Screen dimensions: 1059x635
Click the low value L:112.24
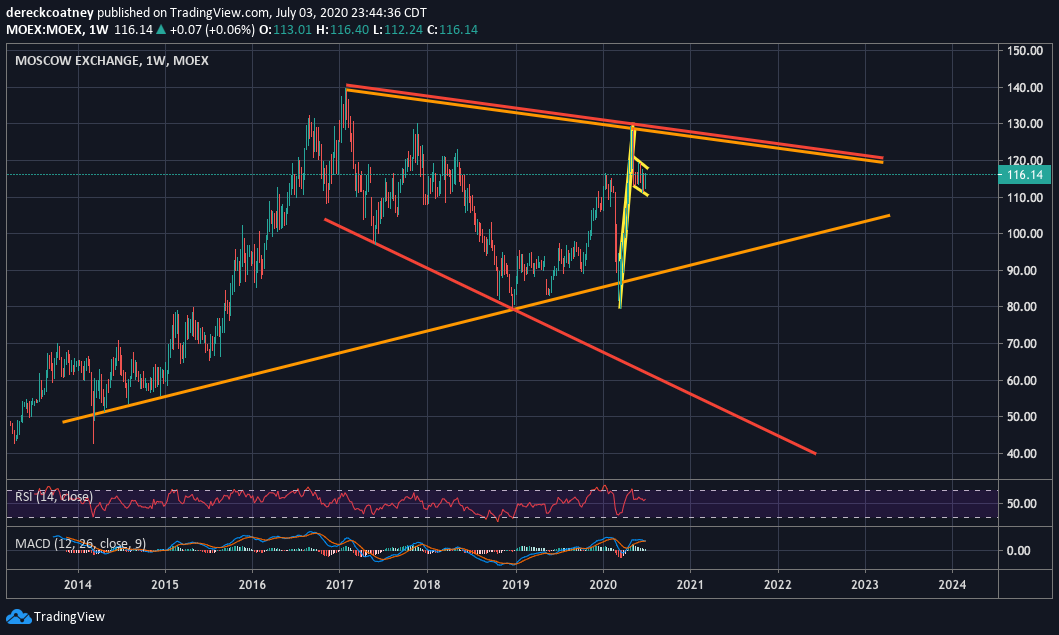[398, 30]
